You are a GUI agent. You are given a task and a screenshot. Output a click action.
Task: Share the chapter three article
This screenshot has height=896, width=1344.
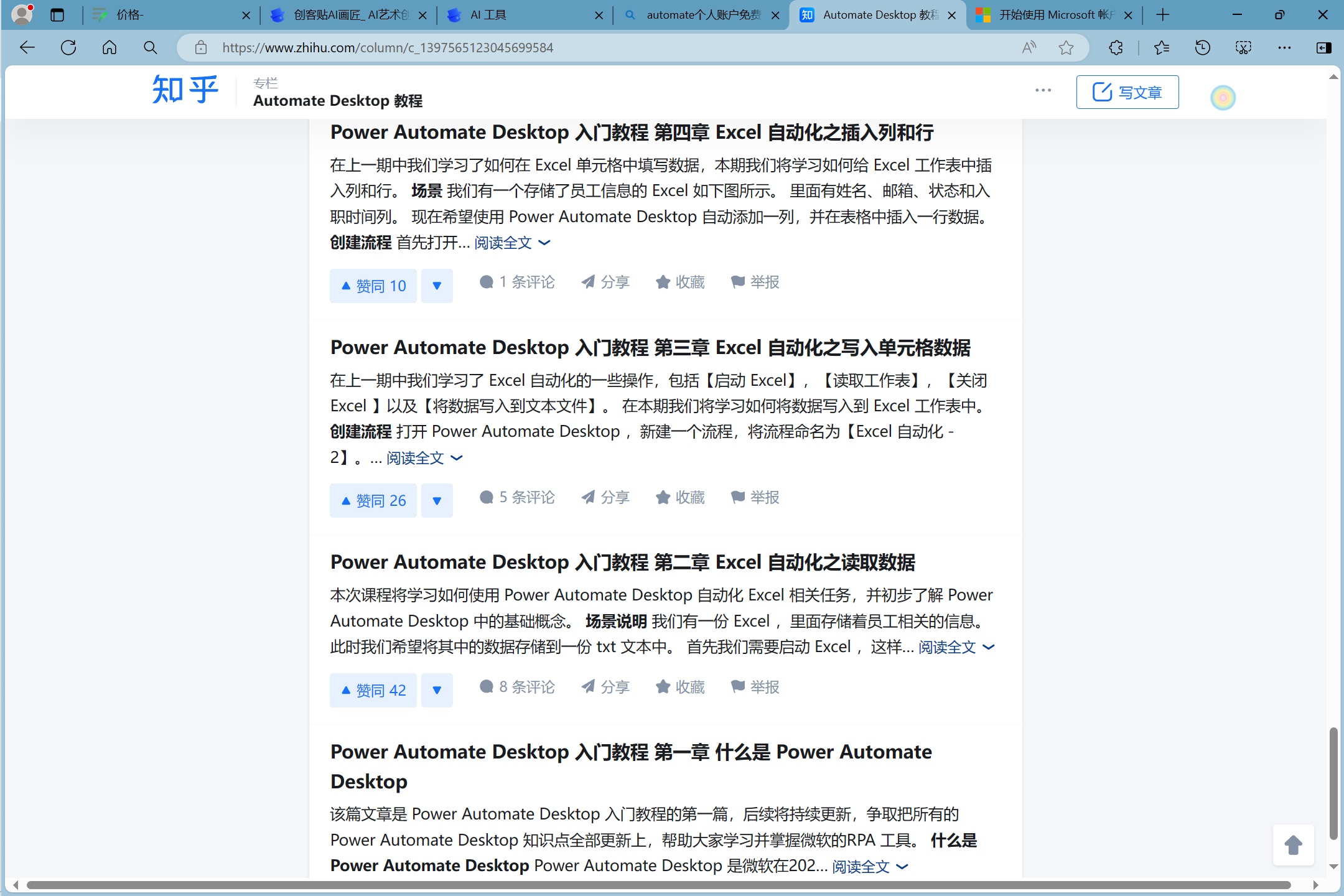[605, 497]
